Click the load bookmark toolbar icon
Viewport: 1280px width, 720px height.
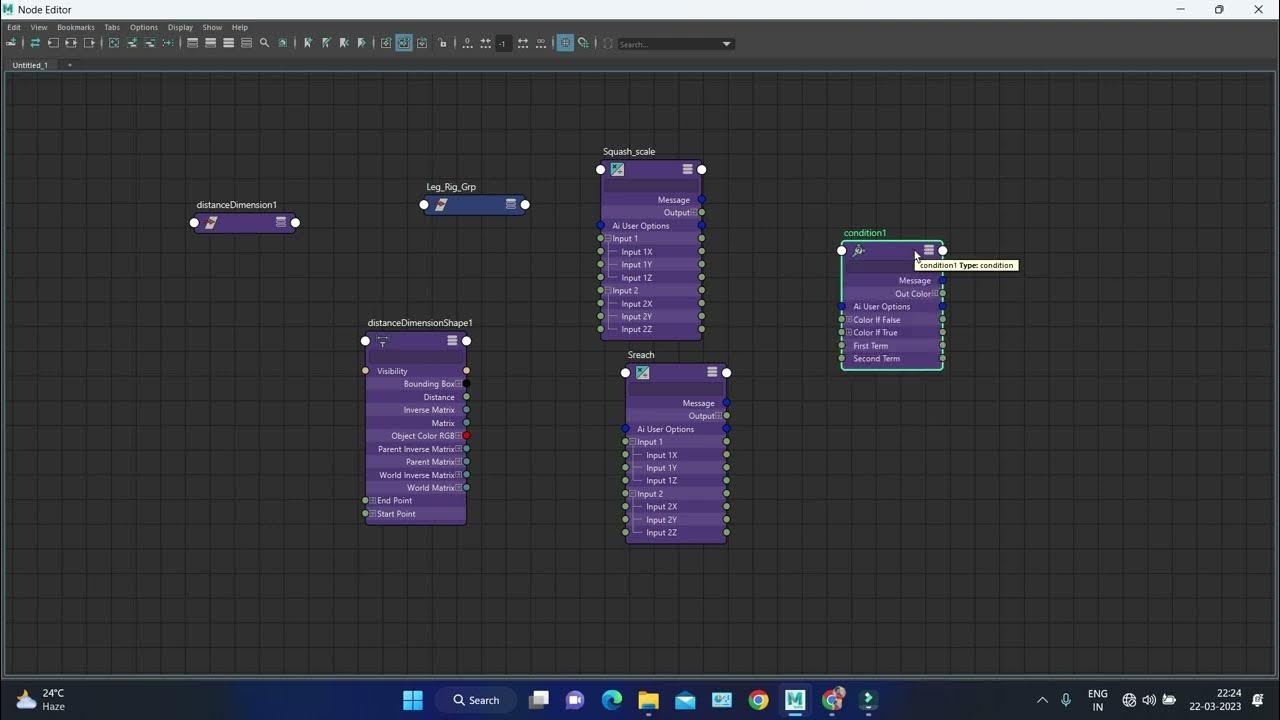coord(326,43)
